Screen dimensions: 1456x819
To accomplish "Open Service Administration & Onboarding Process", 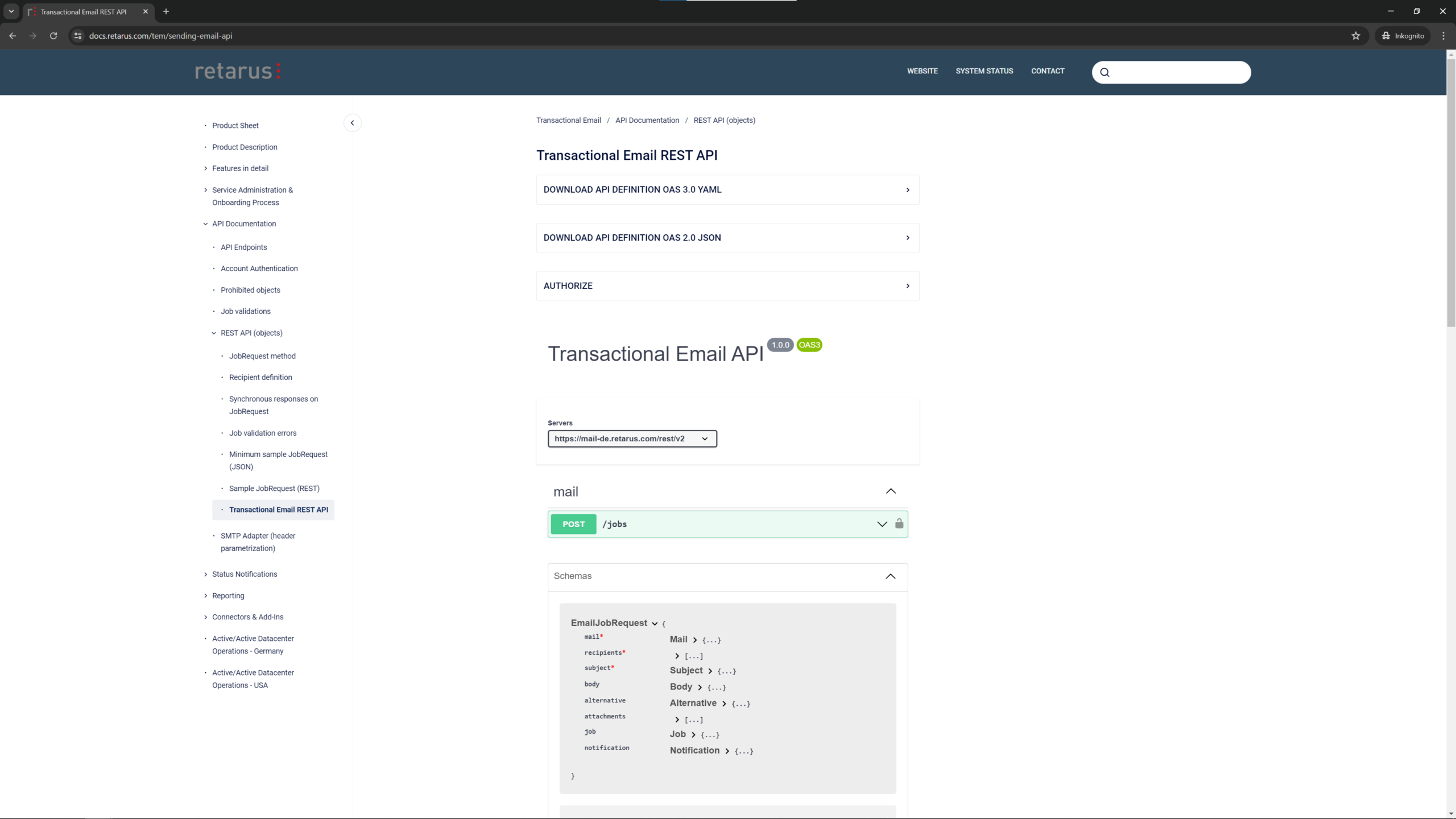I will 253,196.
